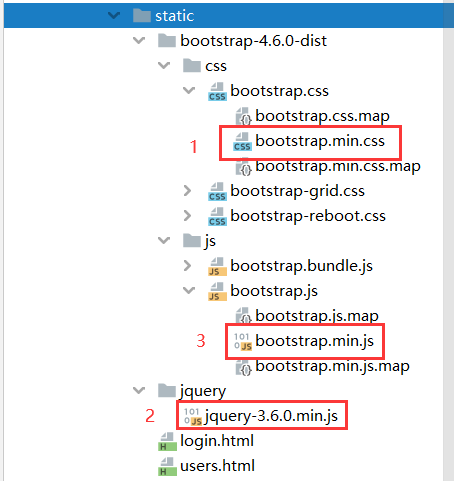
Task: Click the login.html file icon
Action: point(167,441)
